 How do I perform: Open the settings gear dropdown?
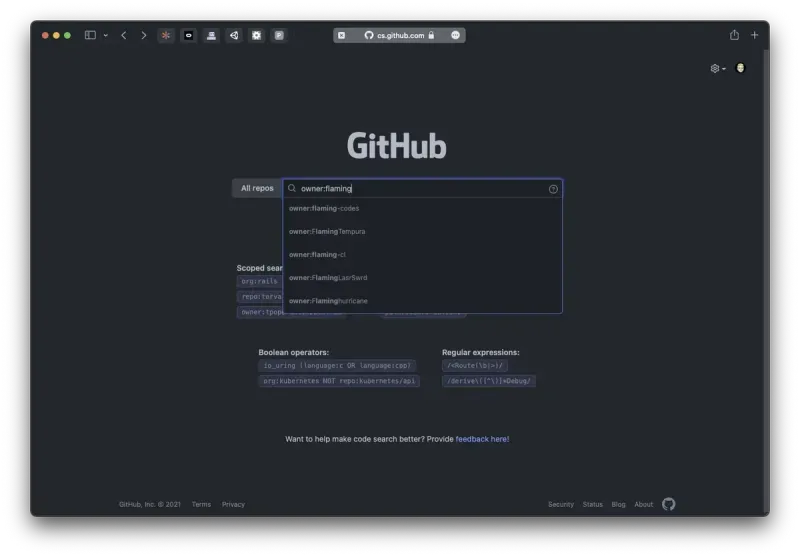pos(718,68)
